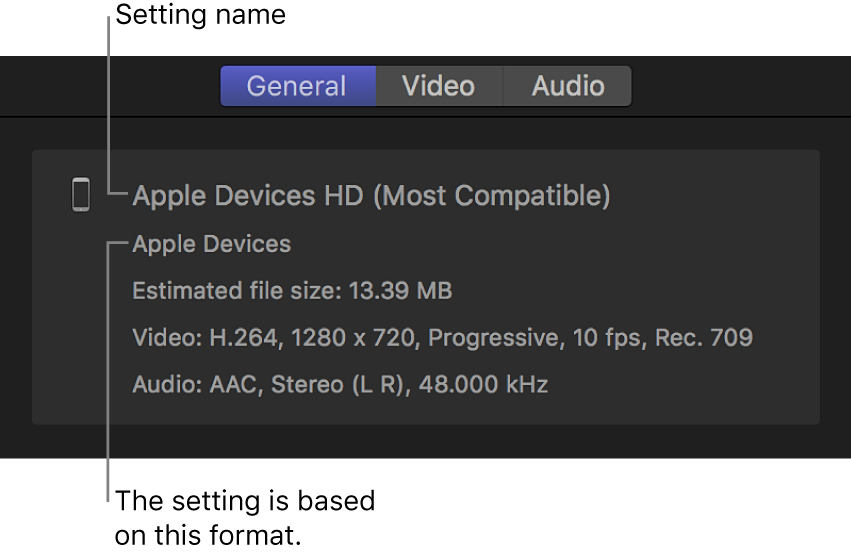
Task: Click the "on this format." callout line
Action: point(208,536)
